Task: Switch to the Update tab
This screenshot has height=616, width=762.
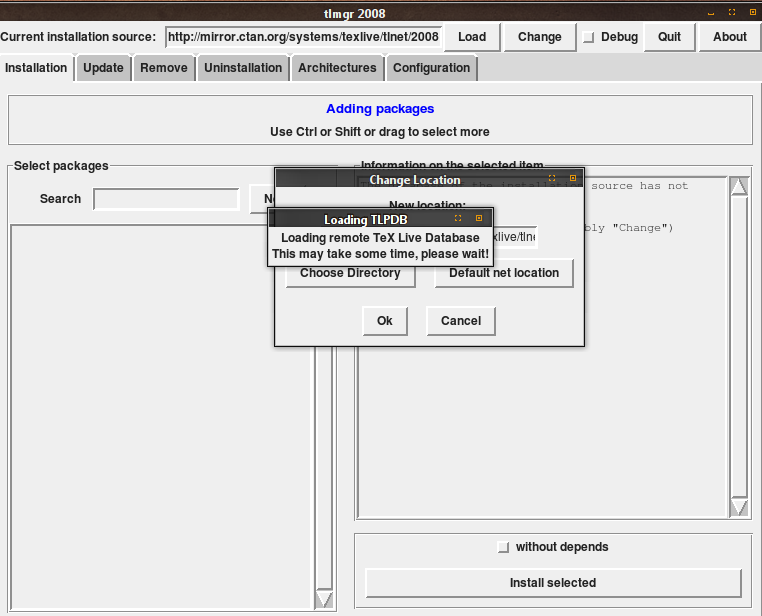Action: click(103, 68)
